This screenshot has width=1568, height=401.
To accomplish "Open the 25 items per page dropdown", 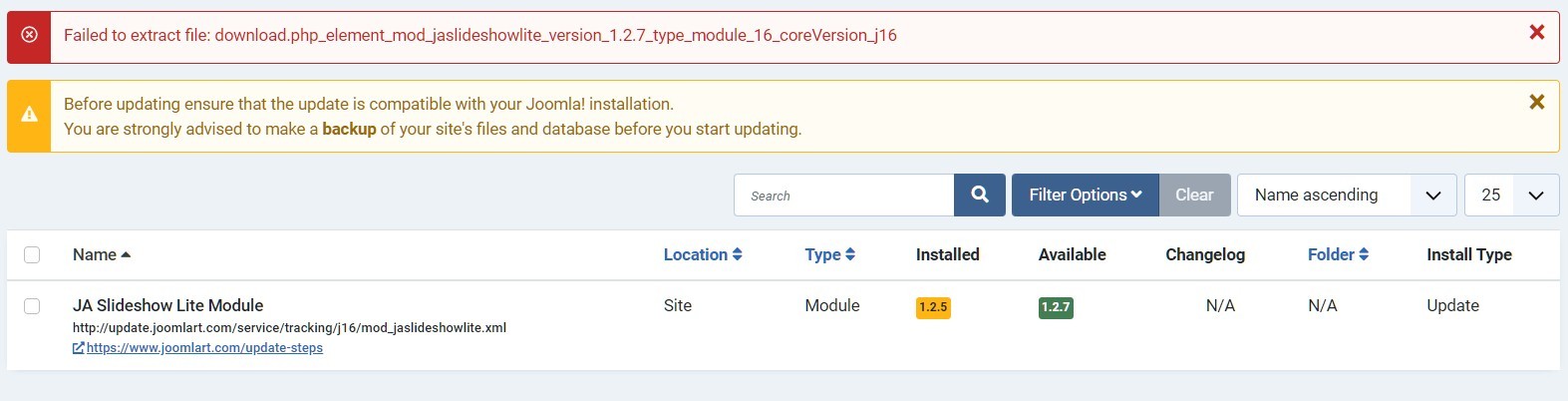I will [x=1511, y=196].
